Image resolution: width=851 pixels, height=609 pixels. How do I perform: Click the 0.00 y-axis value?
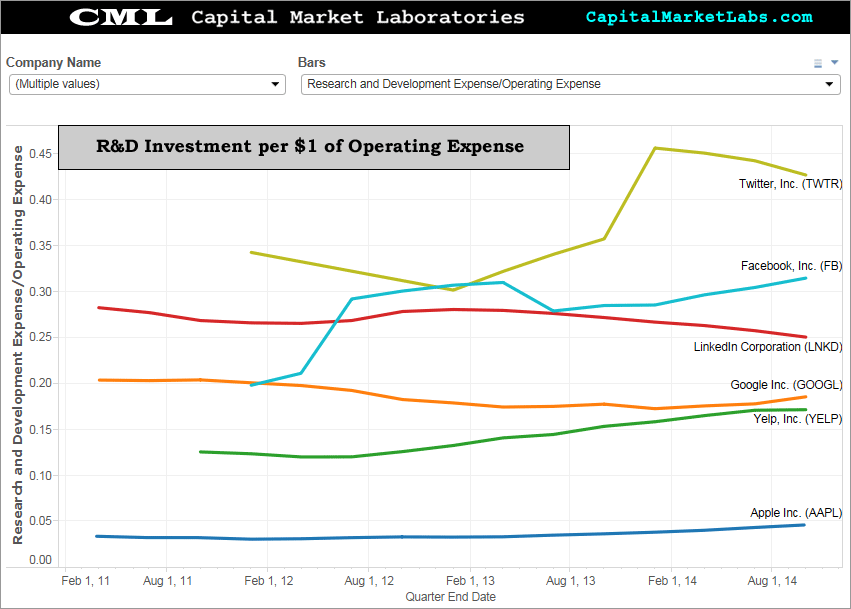coord(40,560)
